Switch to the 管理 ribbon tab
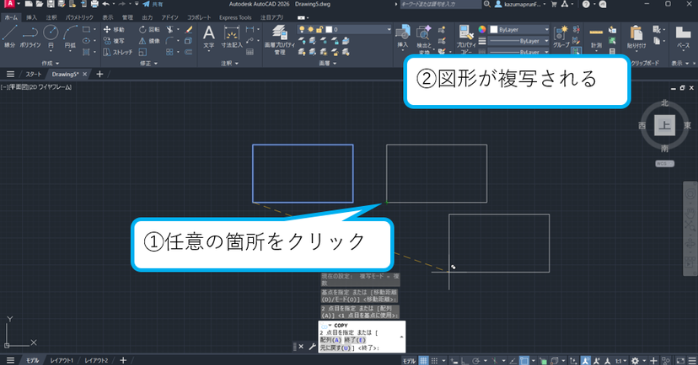This screenshot has width=698, height=365. pyautogui.click(x=128, y=17)
